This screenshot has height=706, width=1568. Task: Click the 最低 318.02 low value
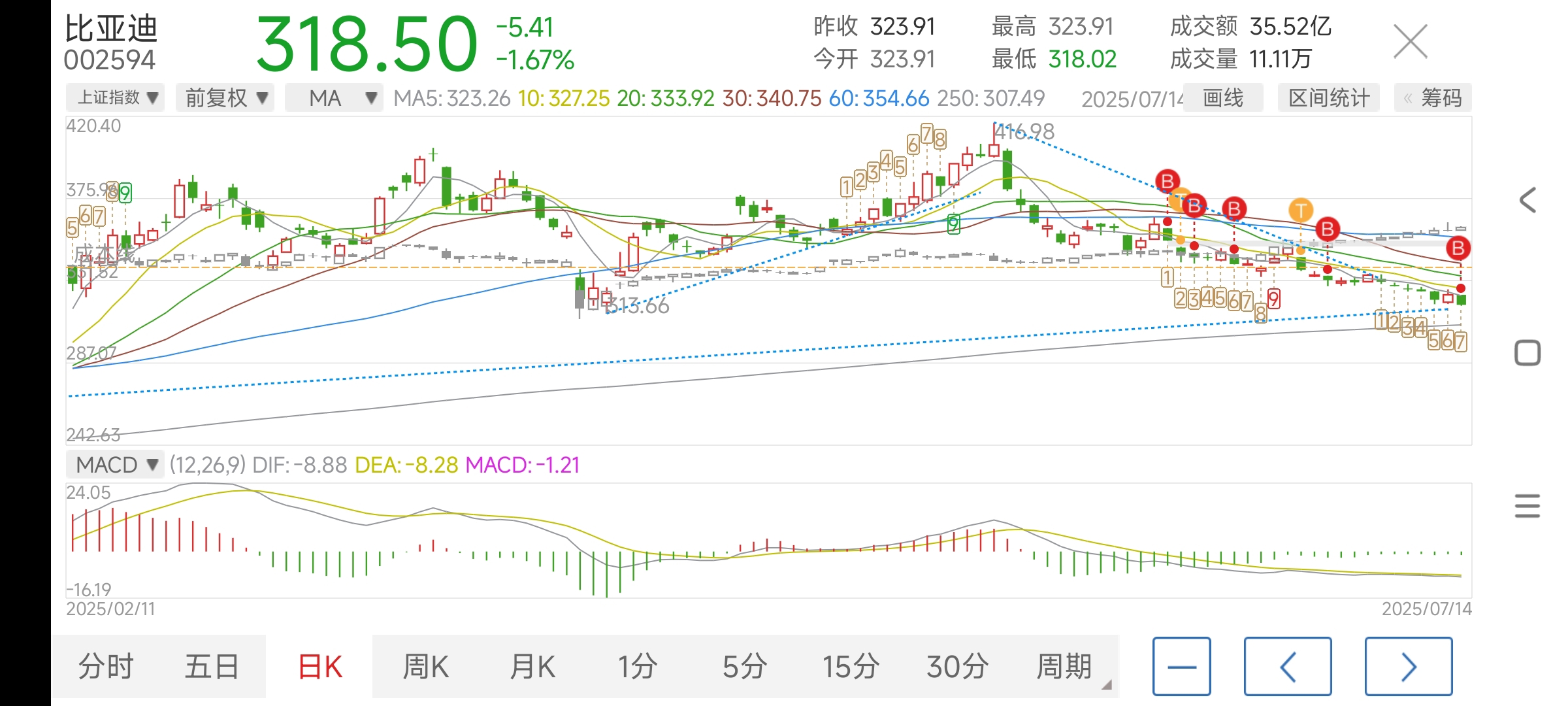[1054, 59]
